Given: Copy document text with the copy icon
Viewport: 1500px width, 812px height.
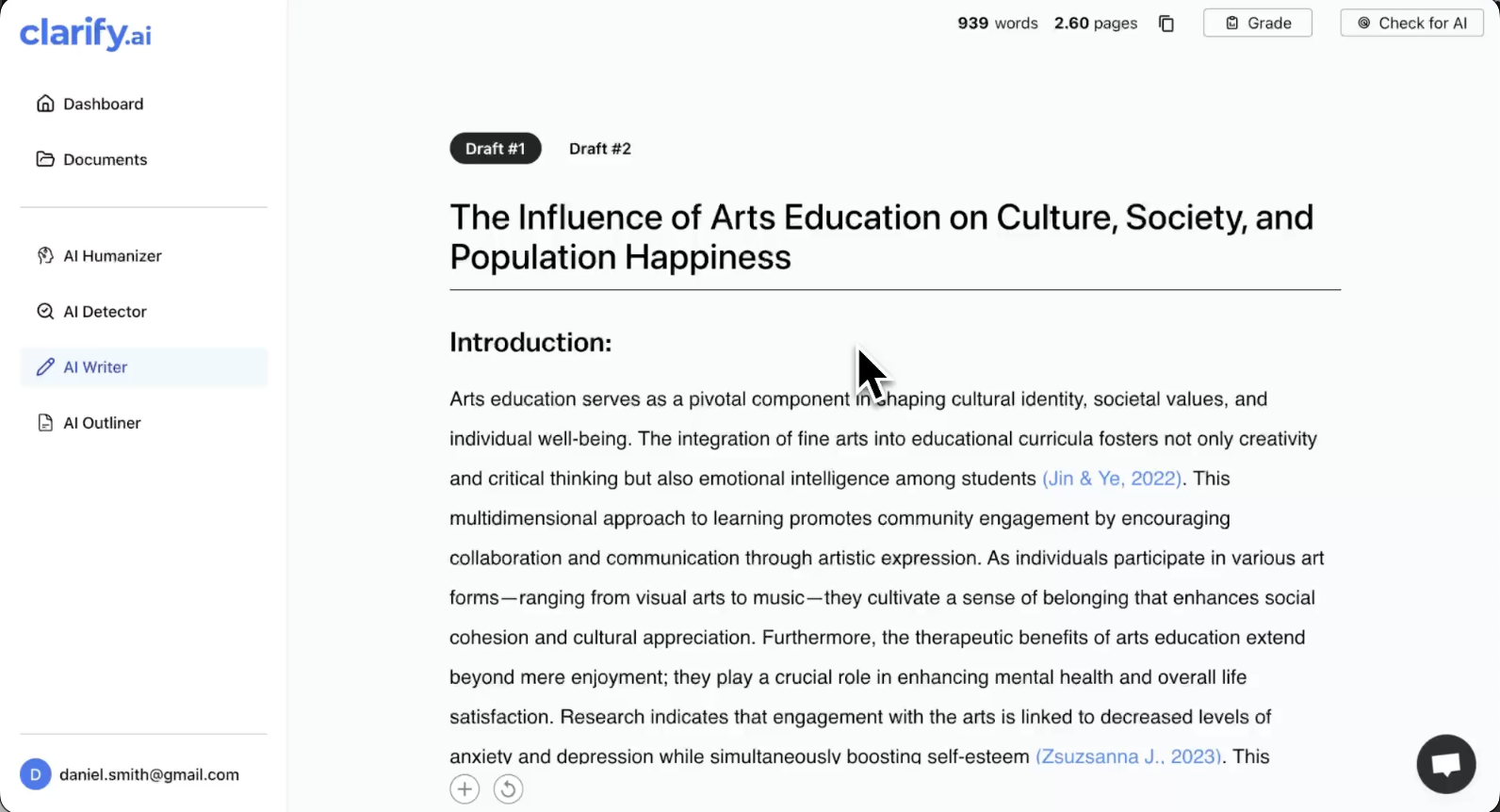Looking at the screenshot, I should 1166,24.
